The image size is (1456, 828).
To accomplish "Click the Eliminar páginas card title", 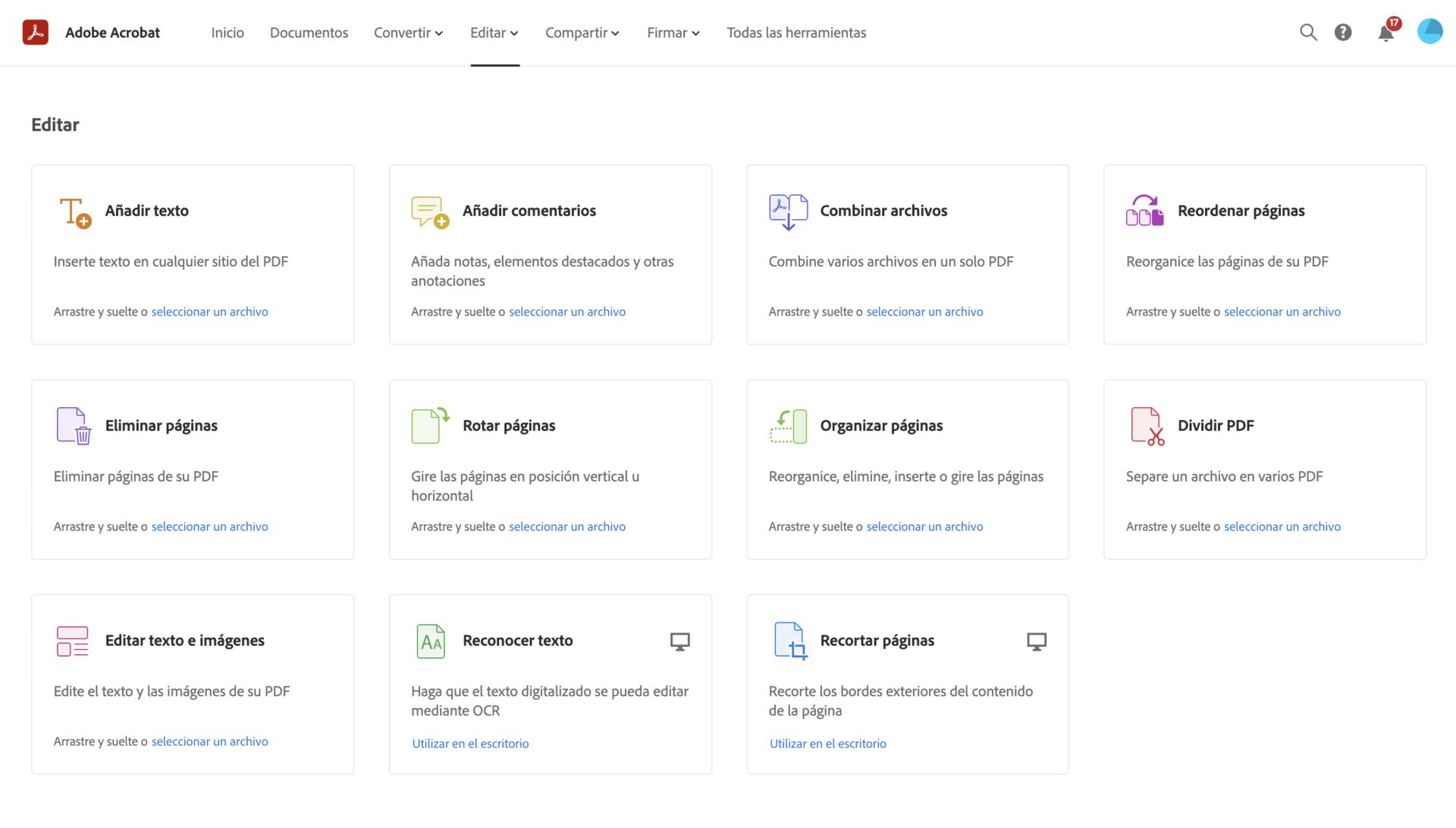I will point(162,425).
